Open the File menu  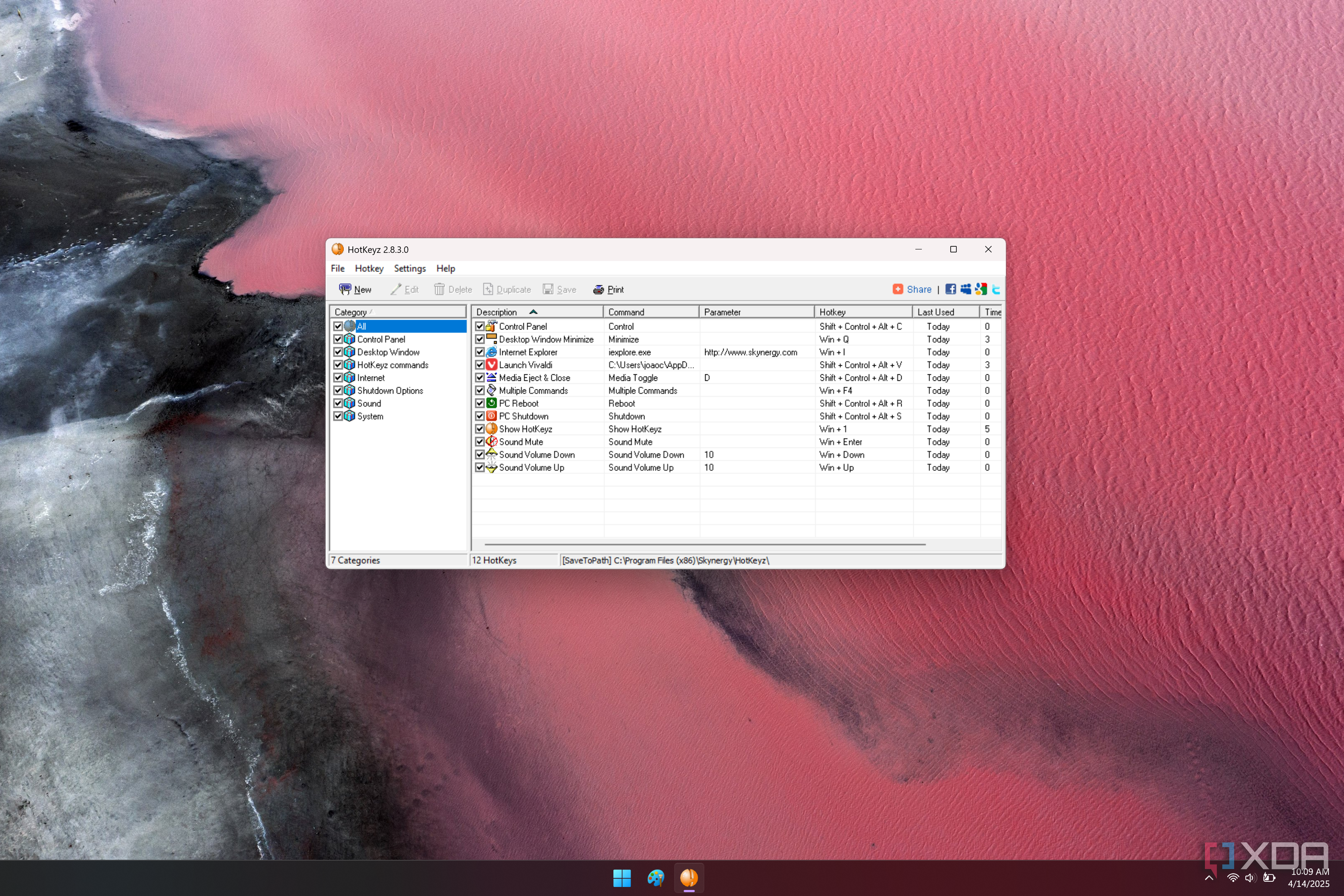[x=338, y=268]
